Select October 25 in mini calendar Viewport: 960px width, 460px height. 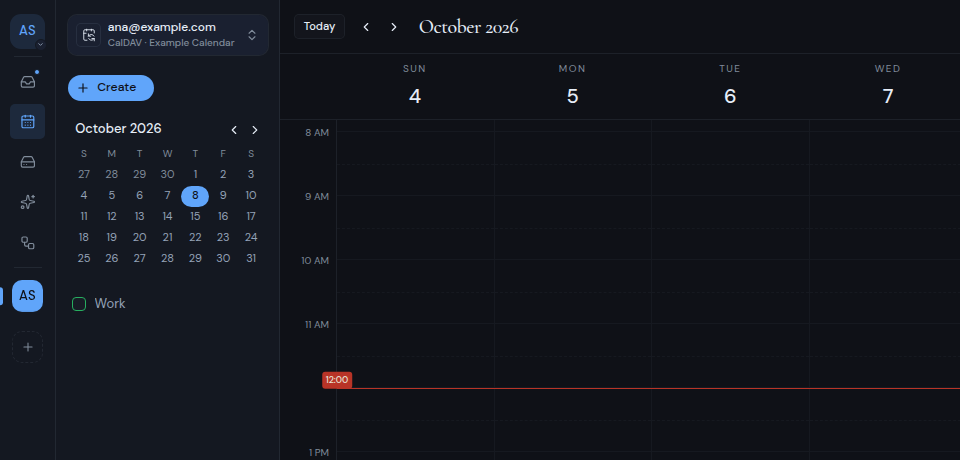click(84, 258)
